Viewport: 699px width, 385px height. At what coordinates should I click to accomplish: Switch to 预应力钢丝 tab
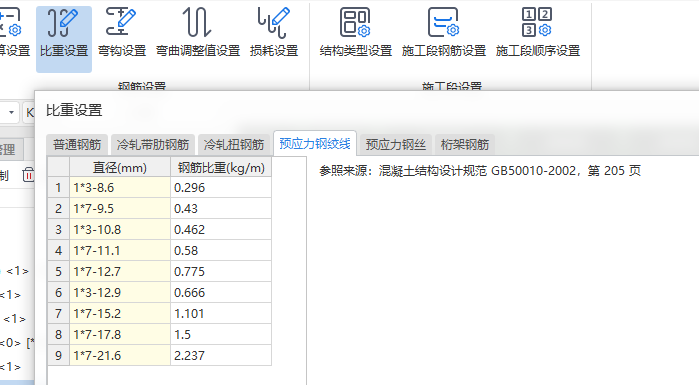tap(396, 145)
